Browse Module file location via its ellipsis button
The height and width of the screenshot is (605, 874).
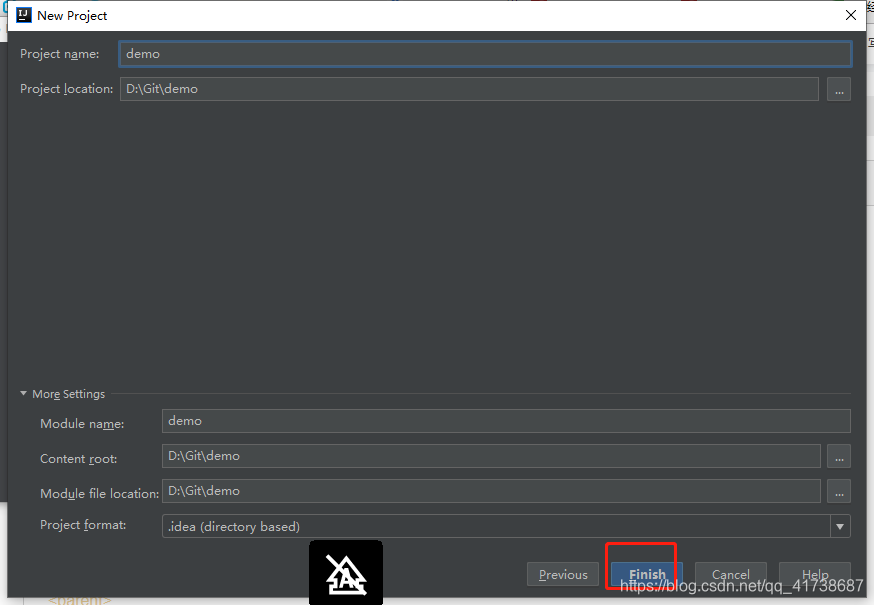tap(838, 491)
